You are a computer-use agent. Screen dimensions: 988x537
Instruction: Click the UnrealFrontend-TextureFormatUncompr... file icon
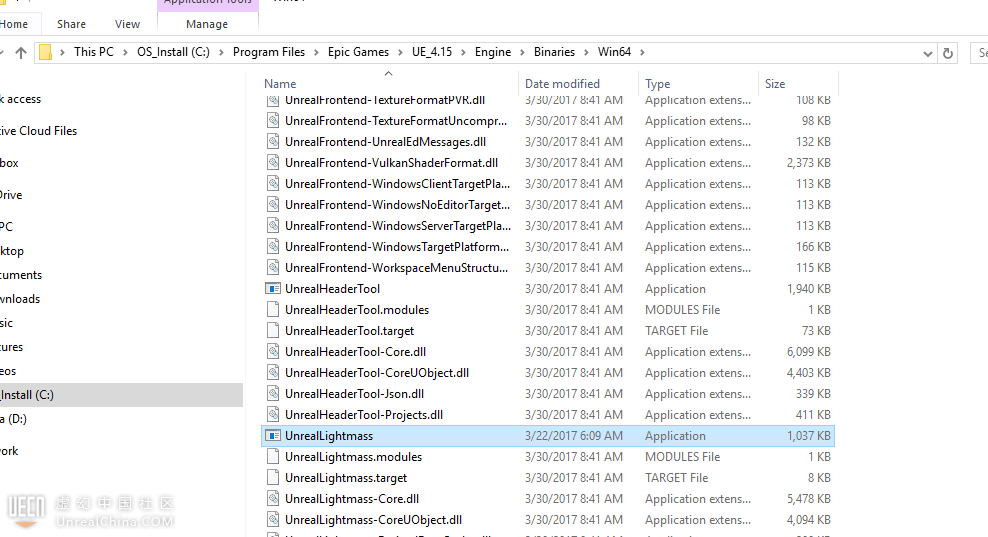(x=273, y=120)
